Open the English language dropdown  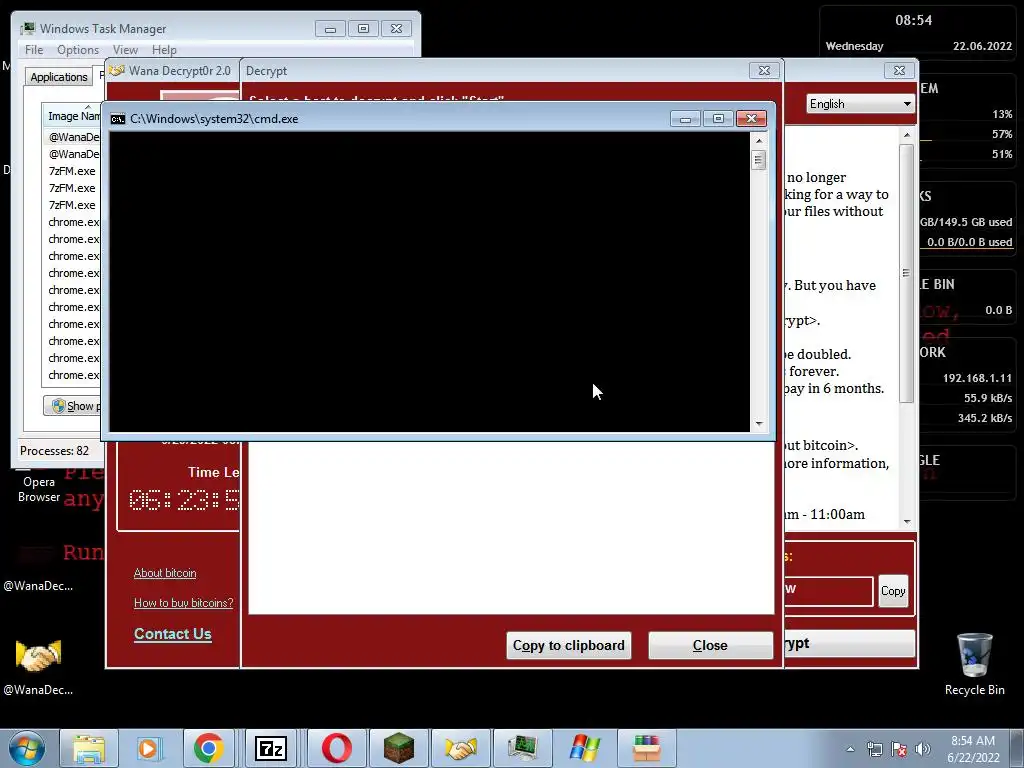pyautogui.click(x=860, y=104)
